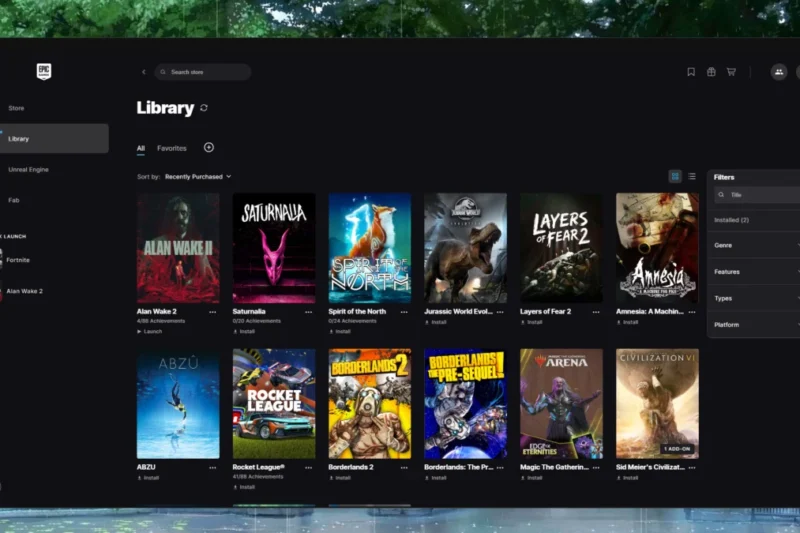
Task: Install Saturnalia
Action: [x=244, y=332]
